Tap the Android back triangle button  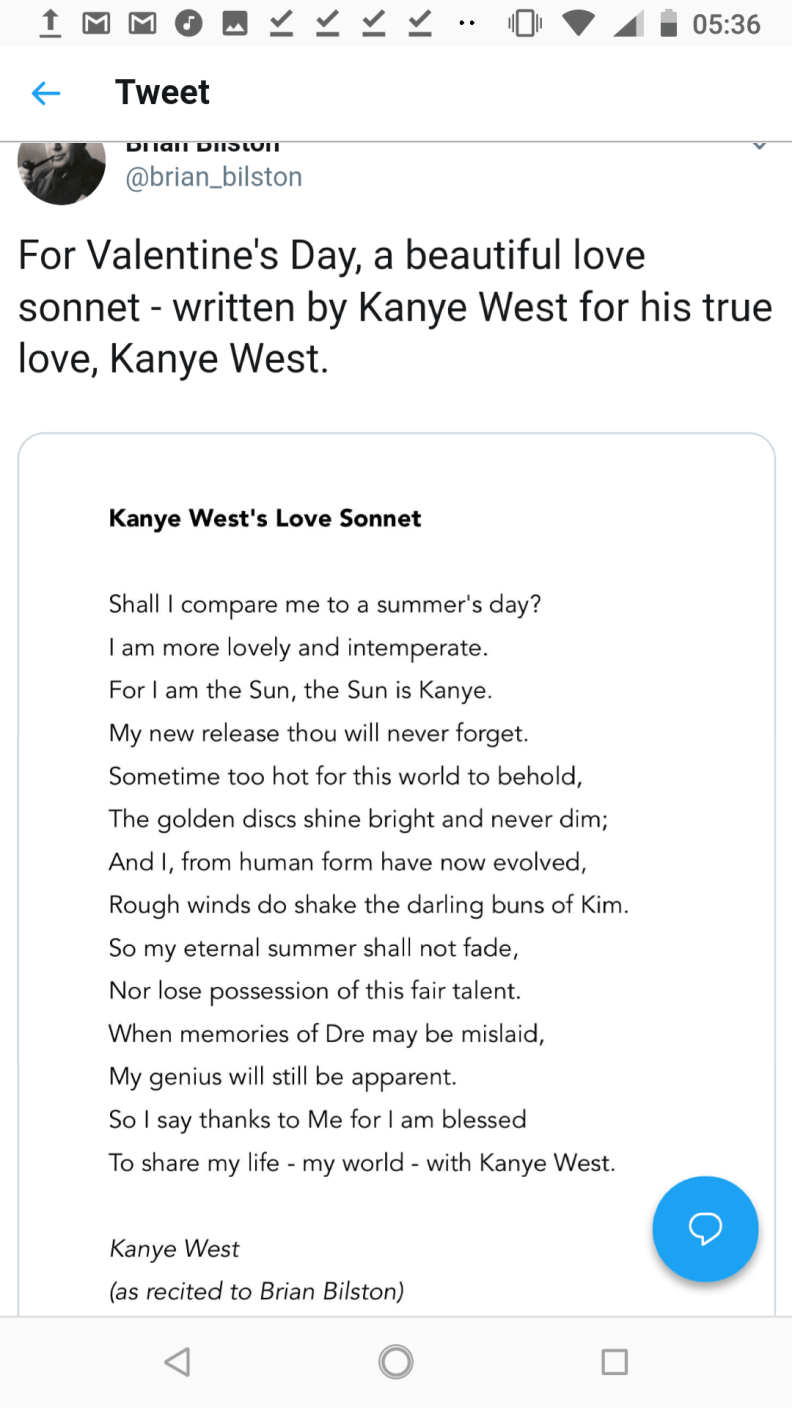tap(177, 1361)
